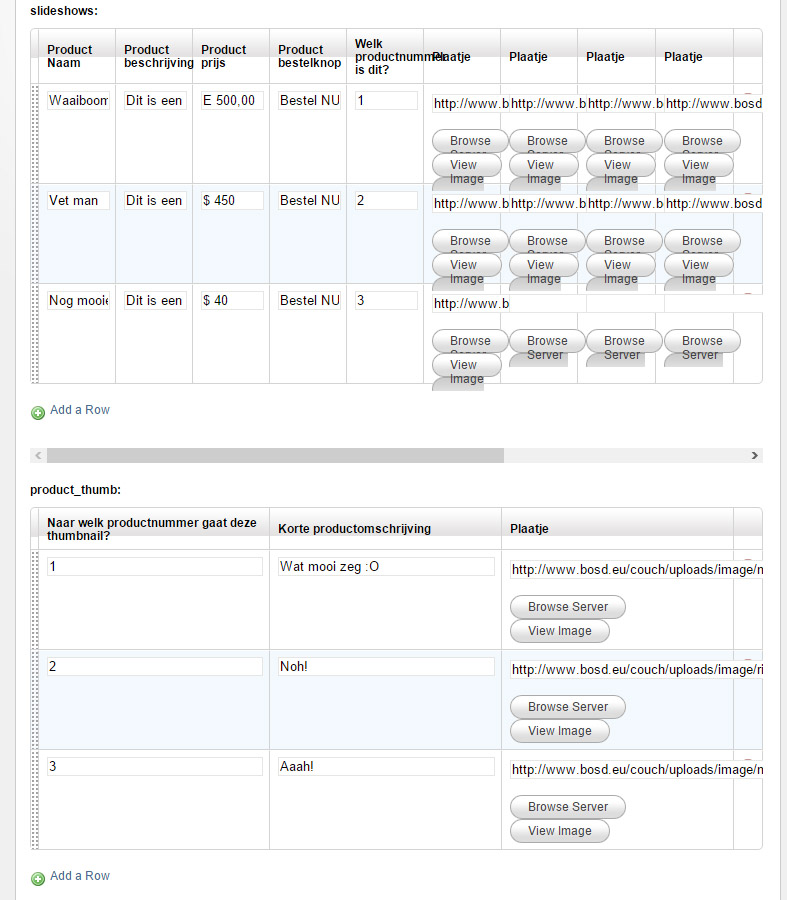Grab the drag handle of the Waaiboom row
The width and height of the screenshot is (787, 900).
pos(34,134)
